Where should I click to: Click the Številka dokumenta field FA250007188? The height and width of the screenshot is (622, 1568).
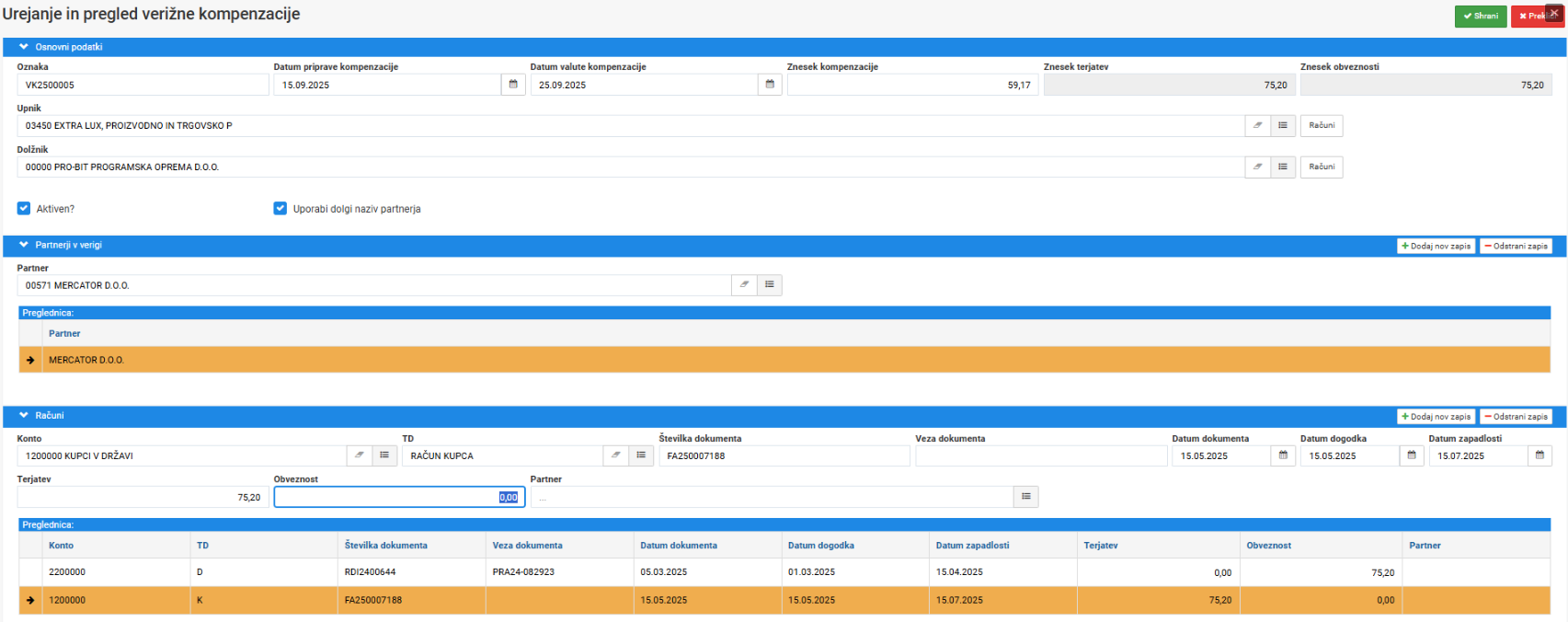pyautogui.click(x=784, y=455)
